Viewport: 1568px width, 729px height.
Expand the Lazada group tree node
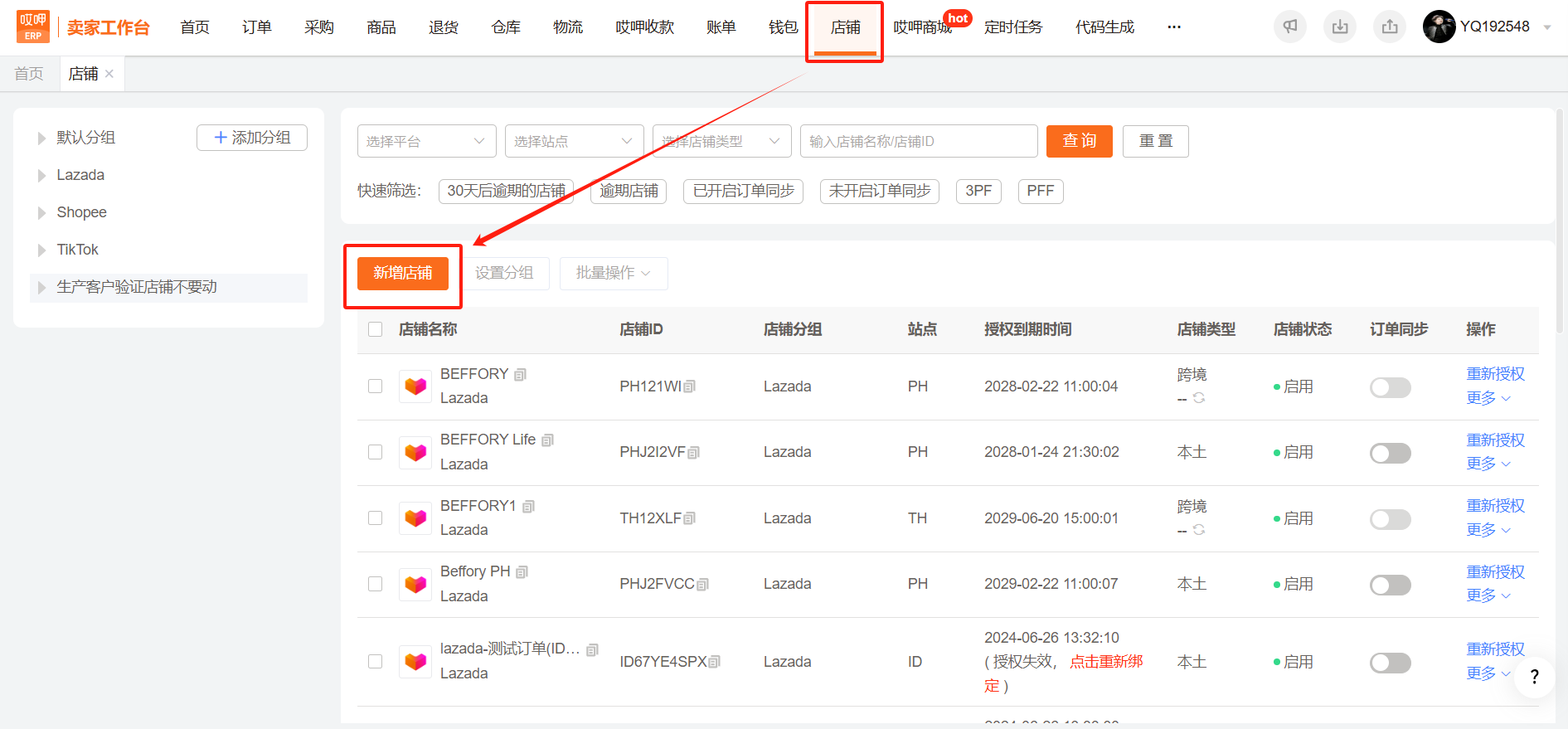[41, 176]
